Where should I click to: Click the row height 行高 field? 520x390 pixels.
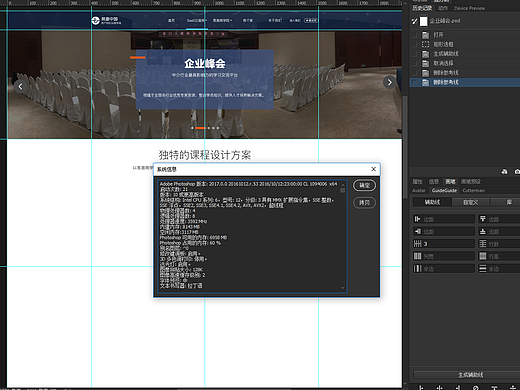click(499, 256)
